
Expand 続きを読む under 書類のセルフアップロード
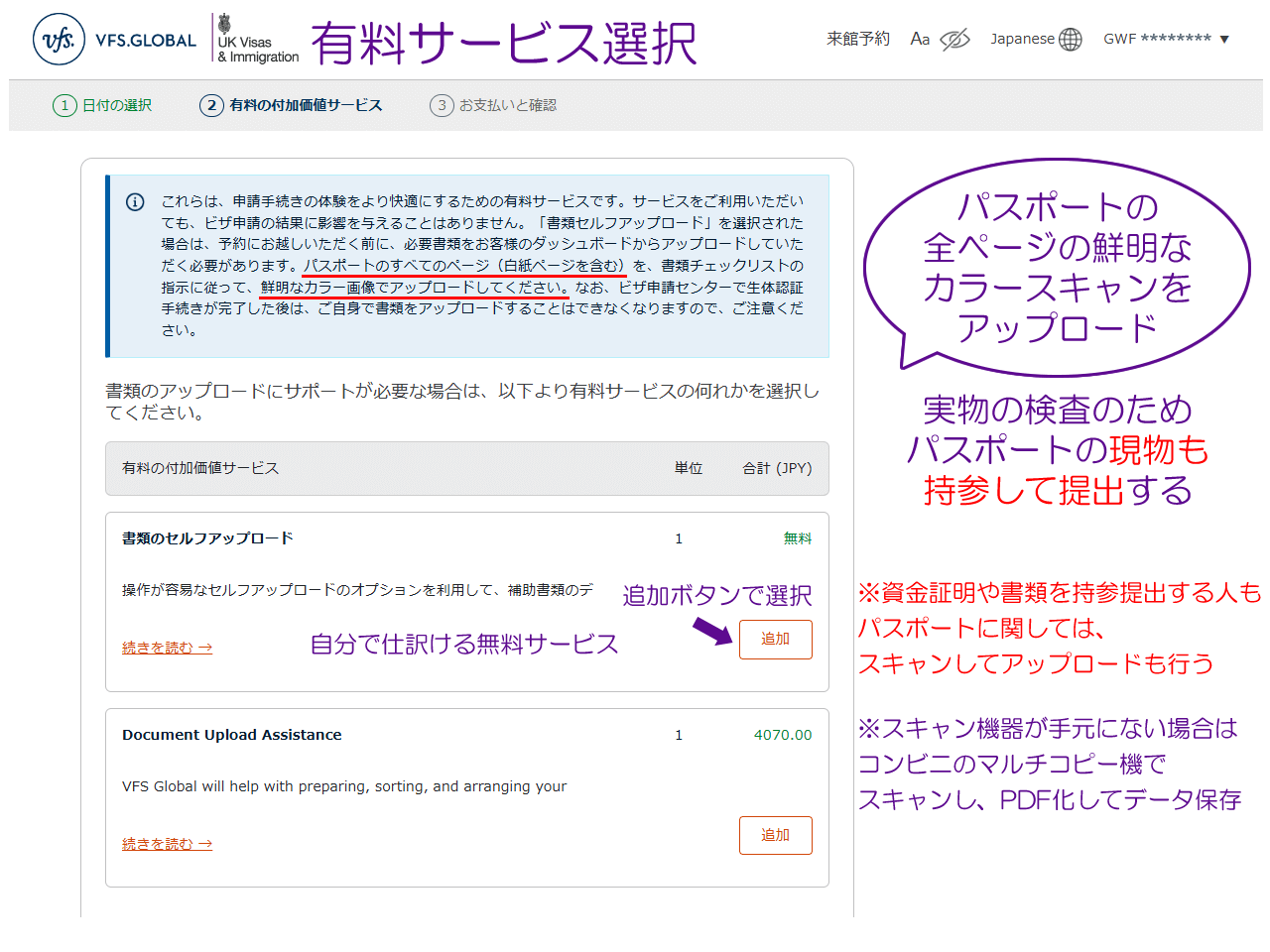(167, 648)
